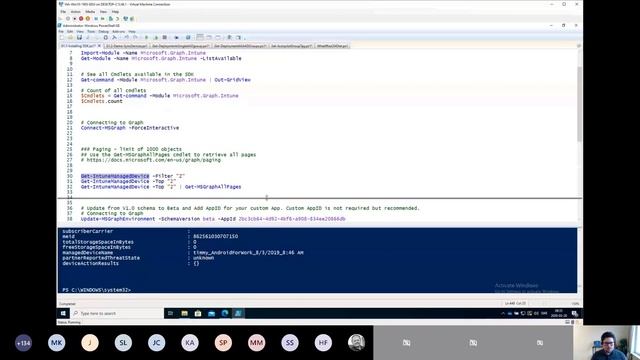Open Mail app from VM taskbar

pyautogui.click(x=211, y=313)
